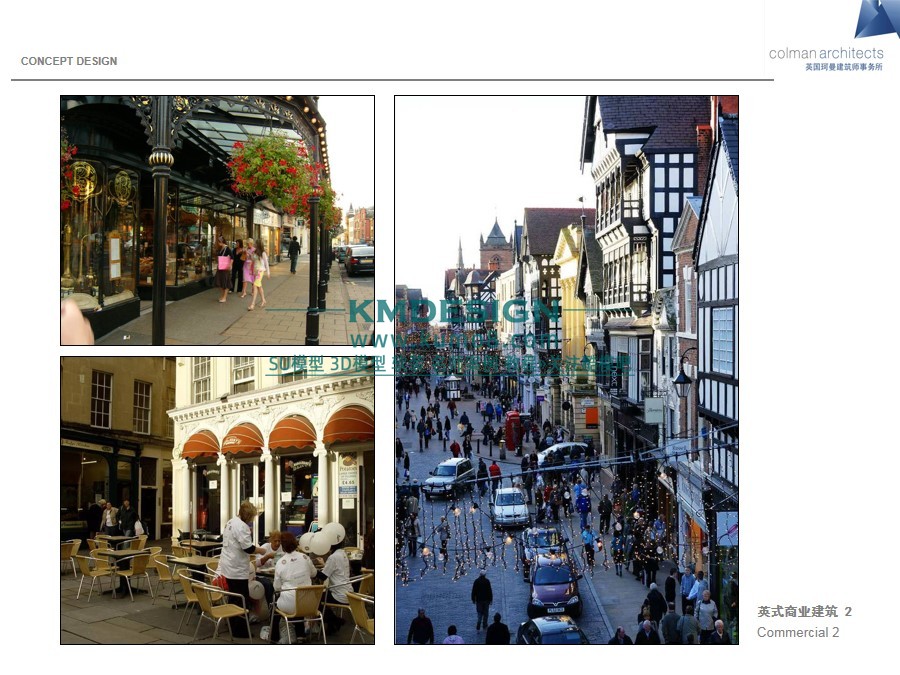Image resolution: width=900 pixels, height=675 pixels.
Task: Click the horizontal divider line under header
Action: [392, 80]
